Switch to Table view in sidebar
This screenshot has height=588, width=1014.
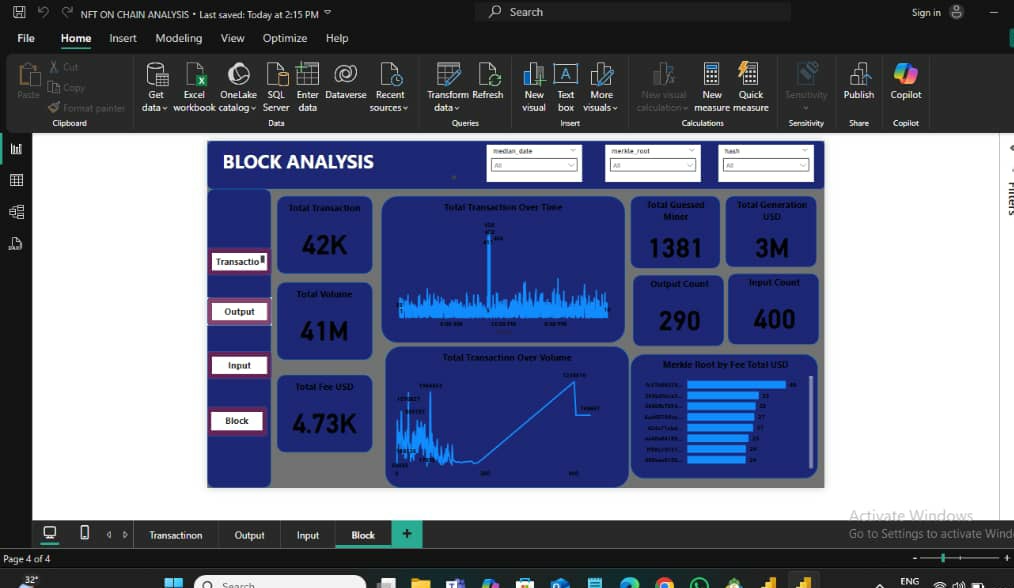(16, 180)
